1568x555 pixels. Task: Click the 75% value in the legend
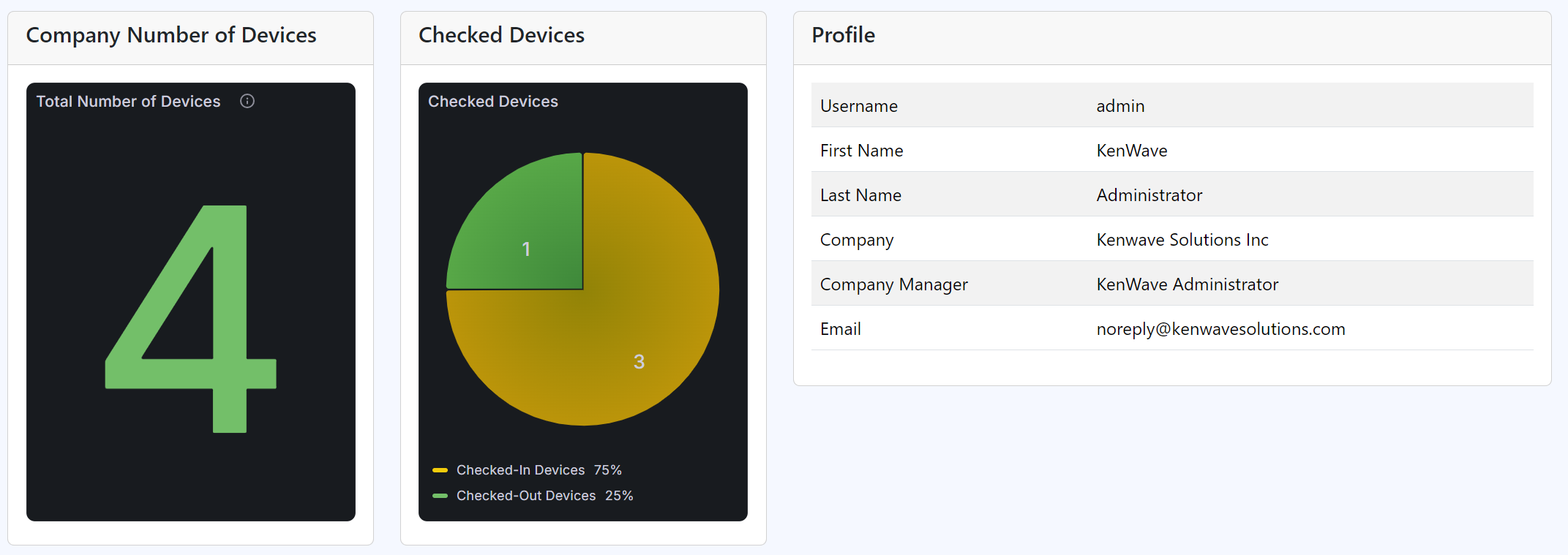coord(607,470)
